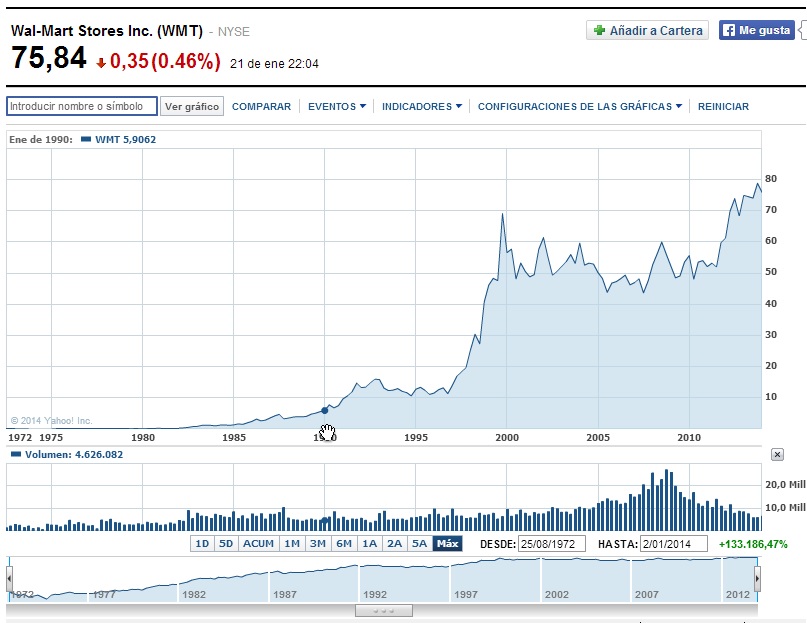This screenshot has width=807, height=623.
Task: Click the WMT 5,9062 legend label
Action: coord(126,140)
